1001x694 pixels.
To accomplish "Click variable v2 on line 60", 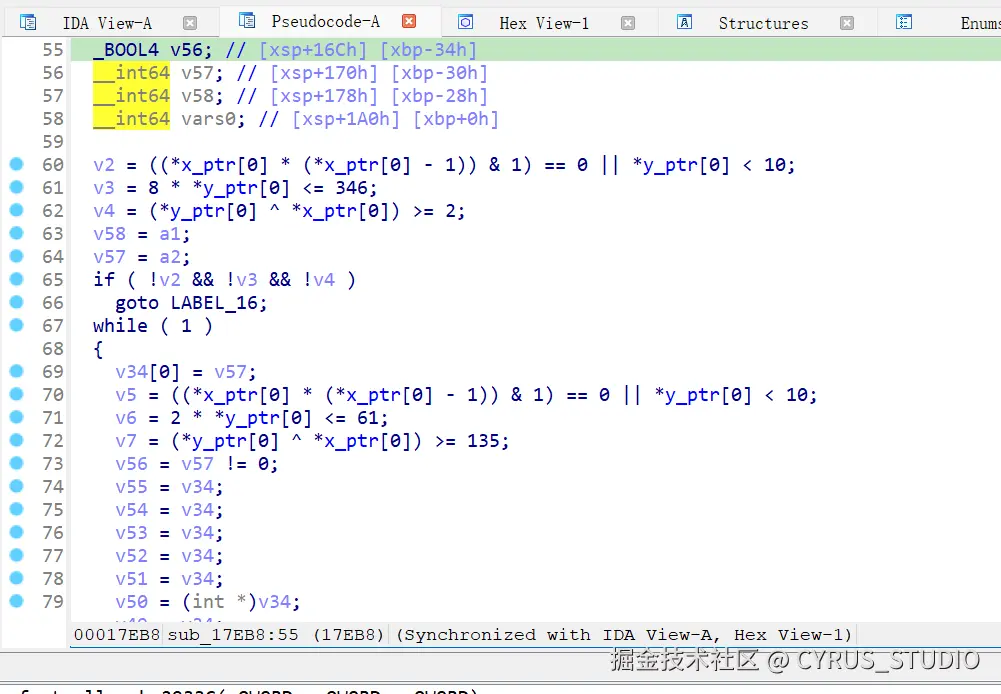I will pos(103,165).
